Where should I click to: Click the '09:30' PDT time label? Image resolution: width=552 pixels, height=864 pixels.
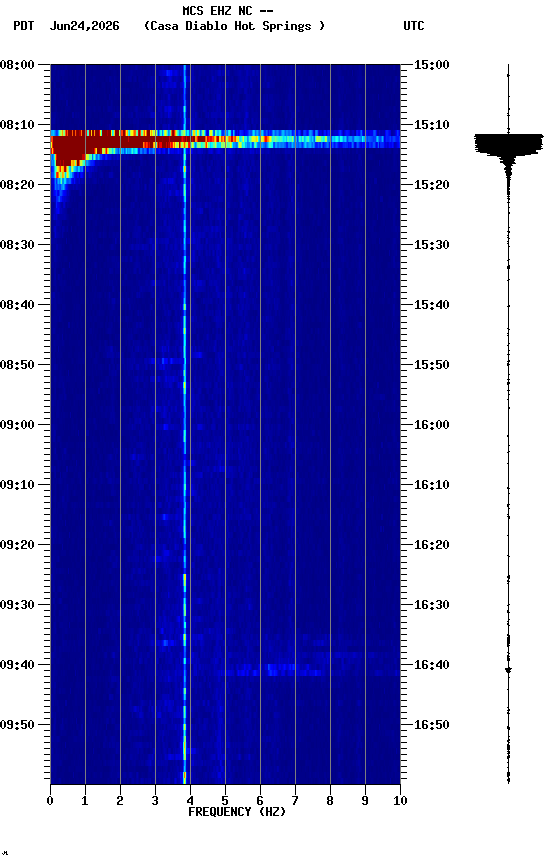[17, 605]
